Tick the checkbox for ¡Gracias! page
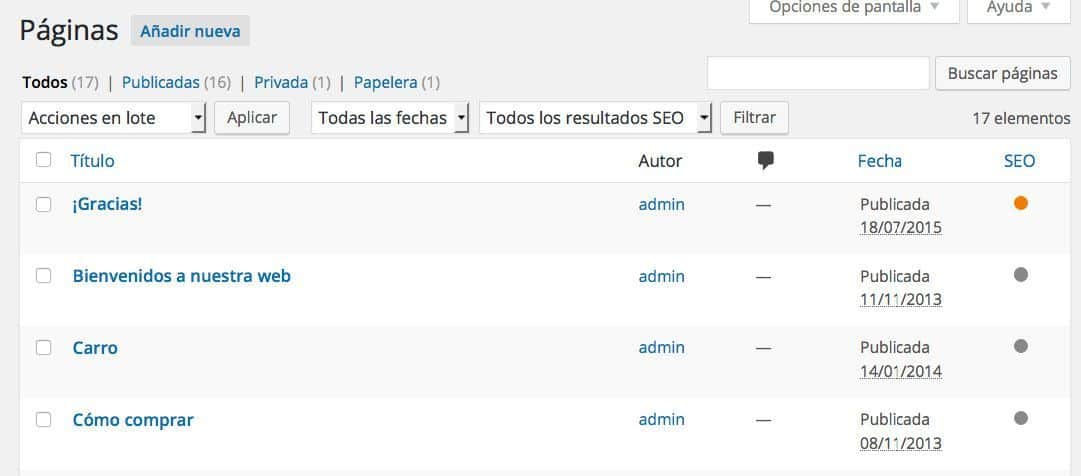 tap(43, 204)
